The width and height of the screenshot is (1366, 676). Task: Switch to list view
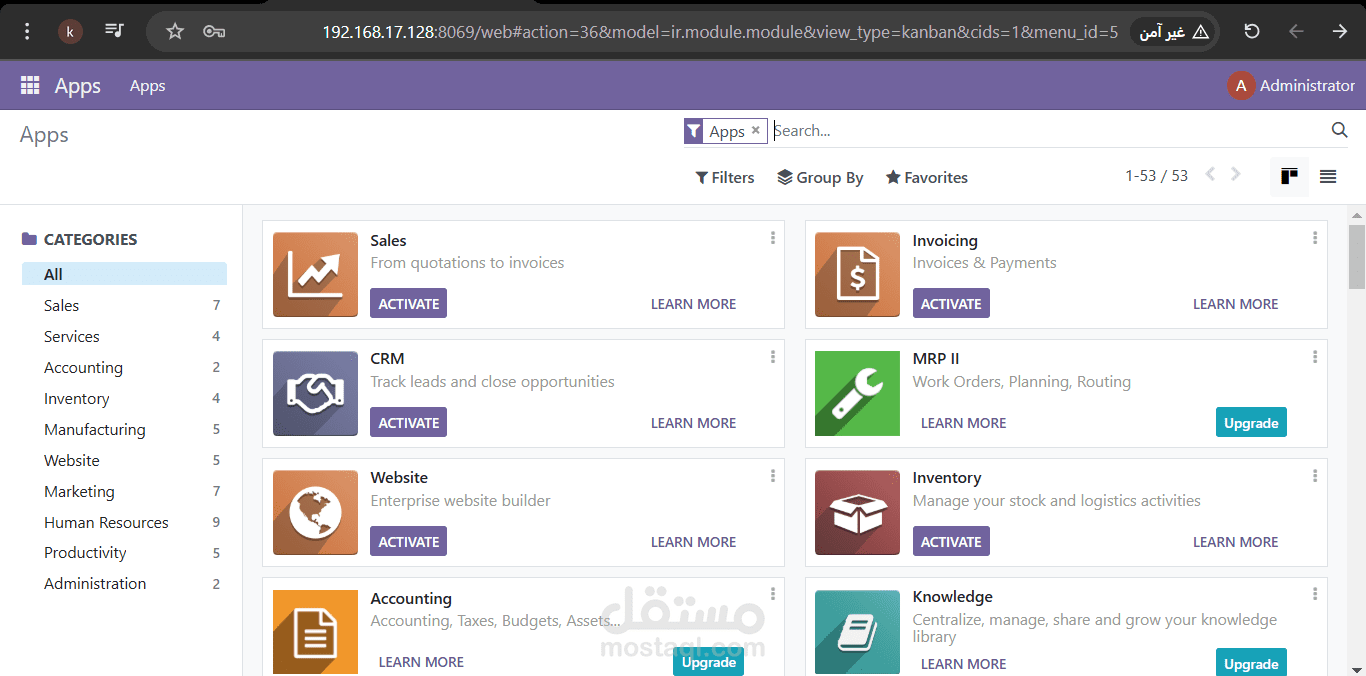point(1328,177)
